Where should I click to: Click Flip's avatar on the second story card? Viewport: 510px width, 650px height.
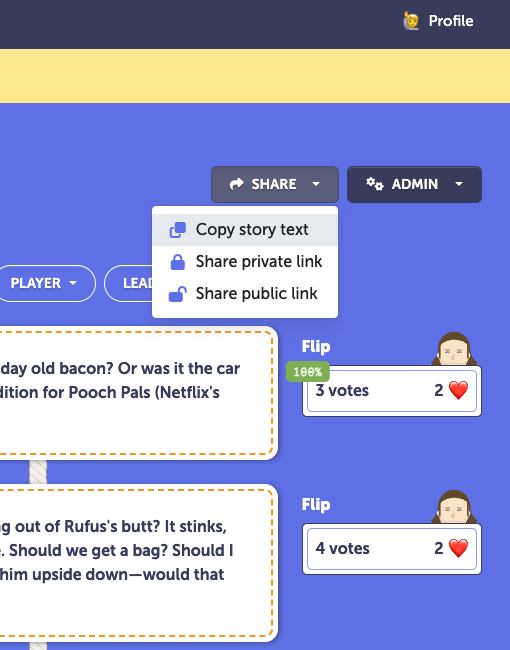454,507
